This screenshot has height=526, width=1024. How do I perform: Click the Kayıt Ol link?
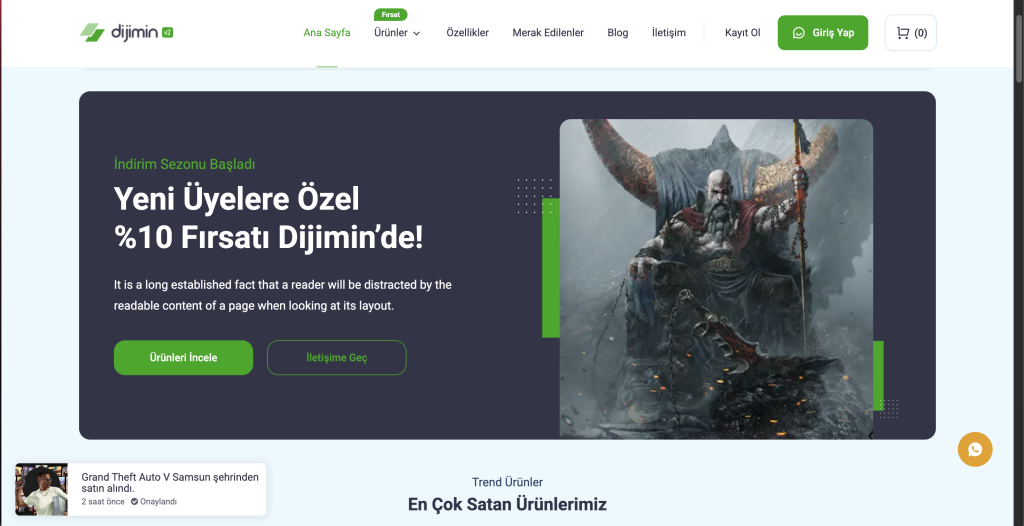click(743, 33)
